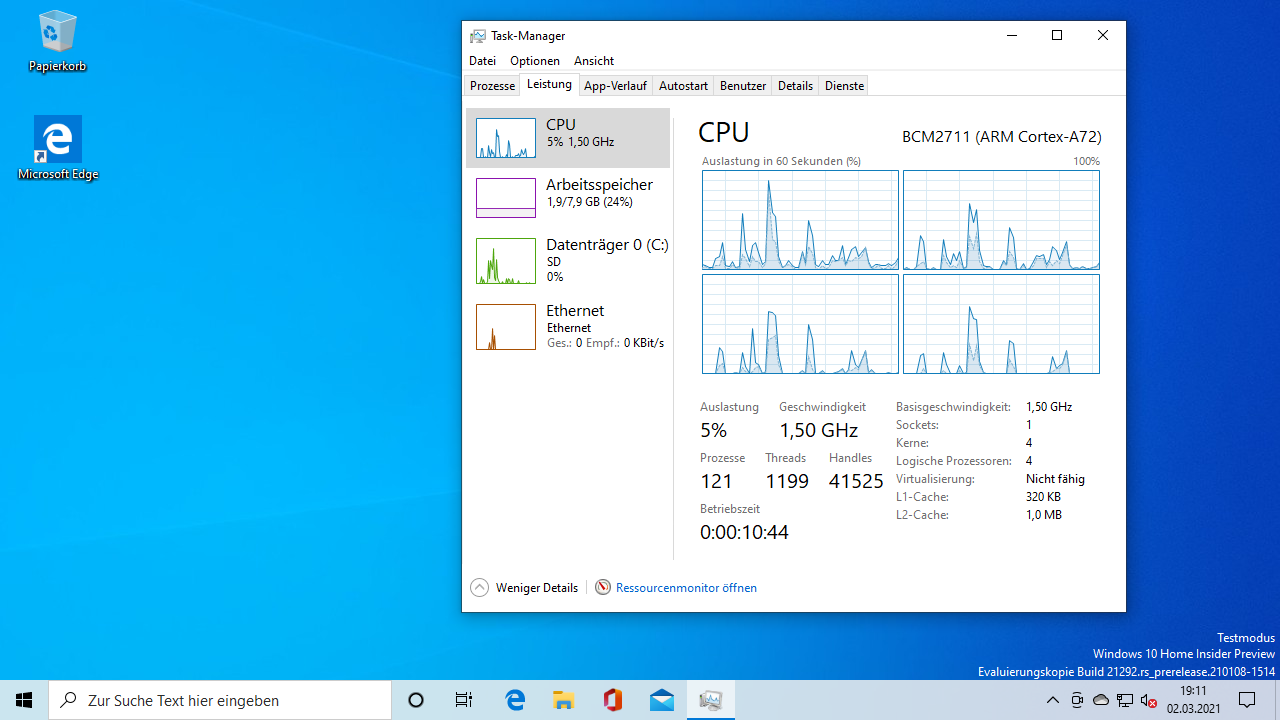Open the Optionen menu

point(535,61)
